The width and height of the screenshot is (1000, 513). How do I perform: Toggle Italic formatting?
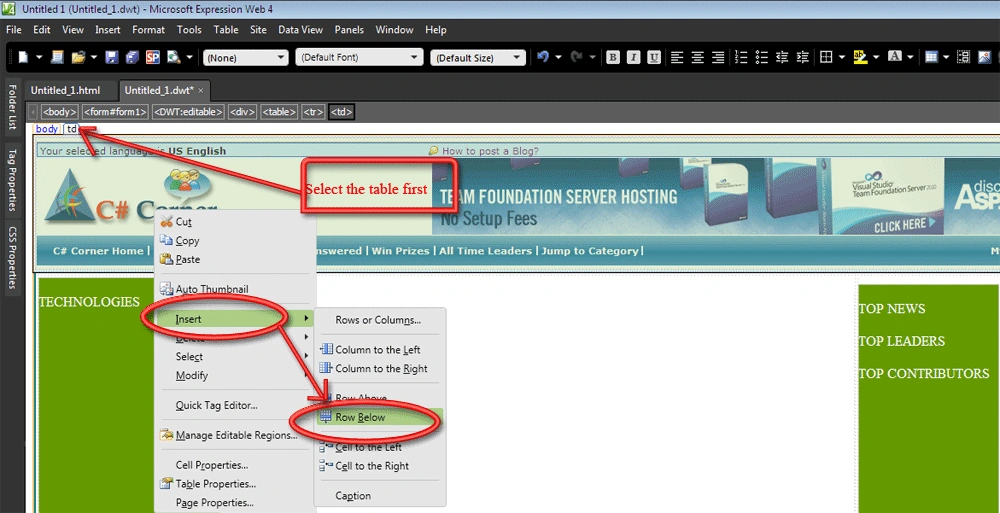tap(633, 57)
